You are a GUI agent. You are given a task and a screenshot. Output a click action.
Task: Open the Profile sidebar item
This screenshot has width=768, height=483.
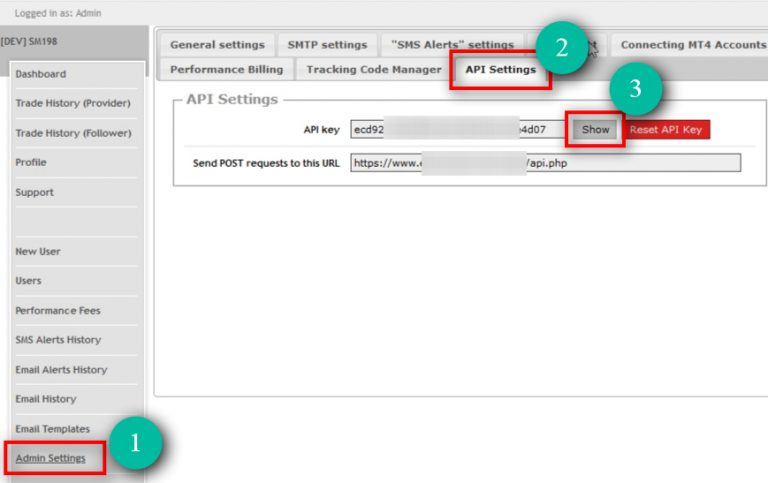(x=31, y=162)
